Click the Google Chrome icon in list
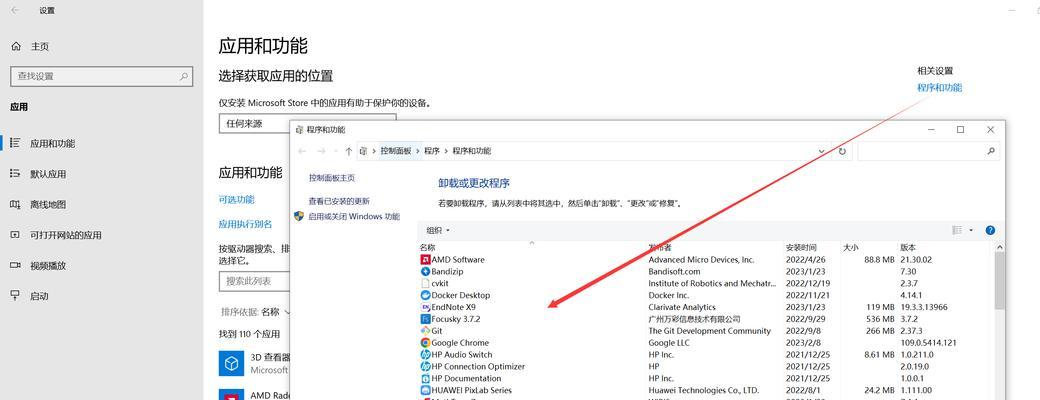This screenshot has height=400, width=1040. [x=426, y=343]
